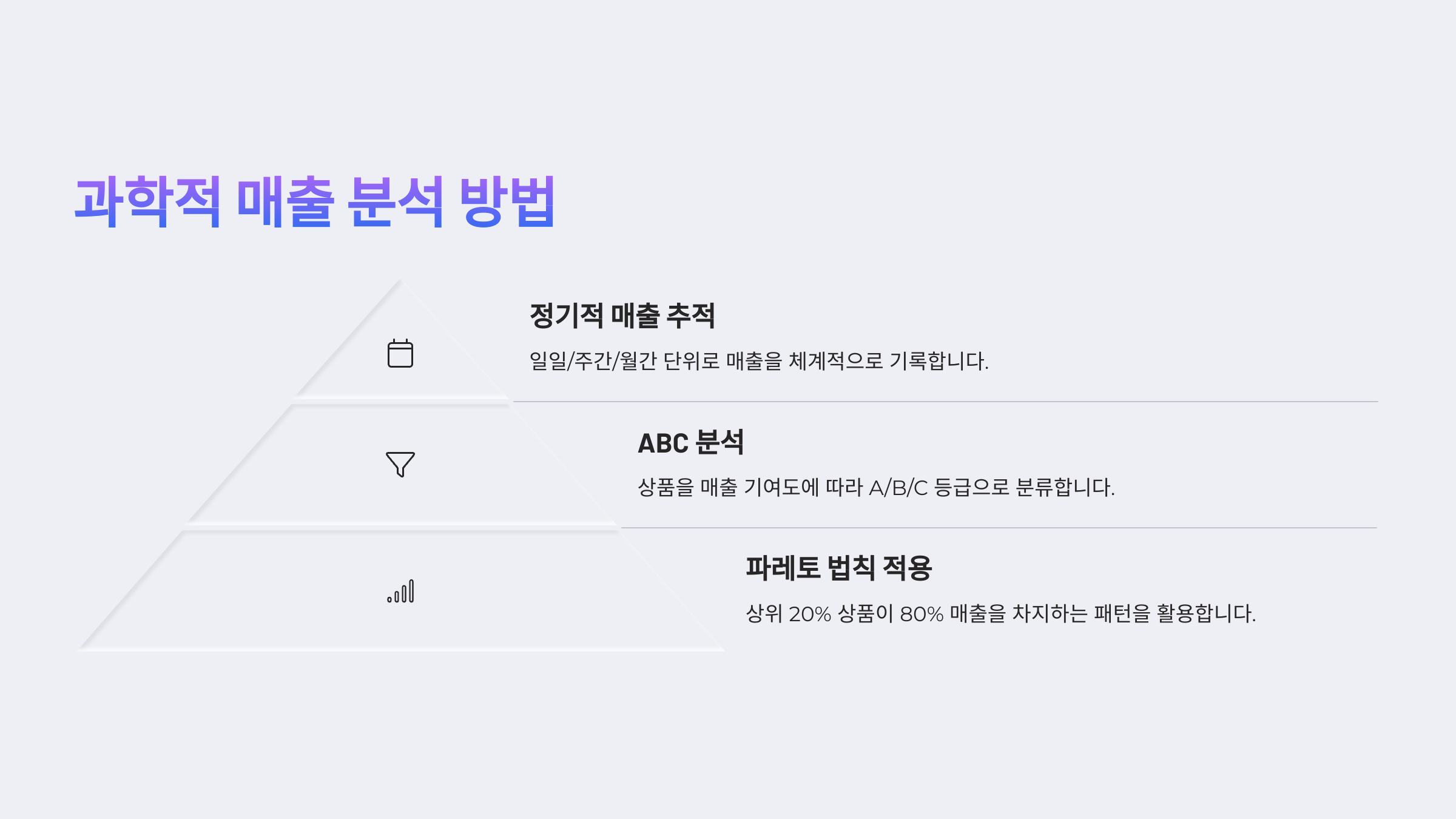Click the phrase 일일/주간/월간
Viewport: 1456px width, 819px height.
(593, 362)
